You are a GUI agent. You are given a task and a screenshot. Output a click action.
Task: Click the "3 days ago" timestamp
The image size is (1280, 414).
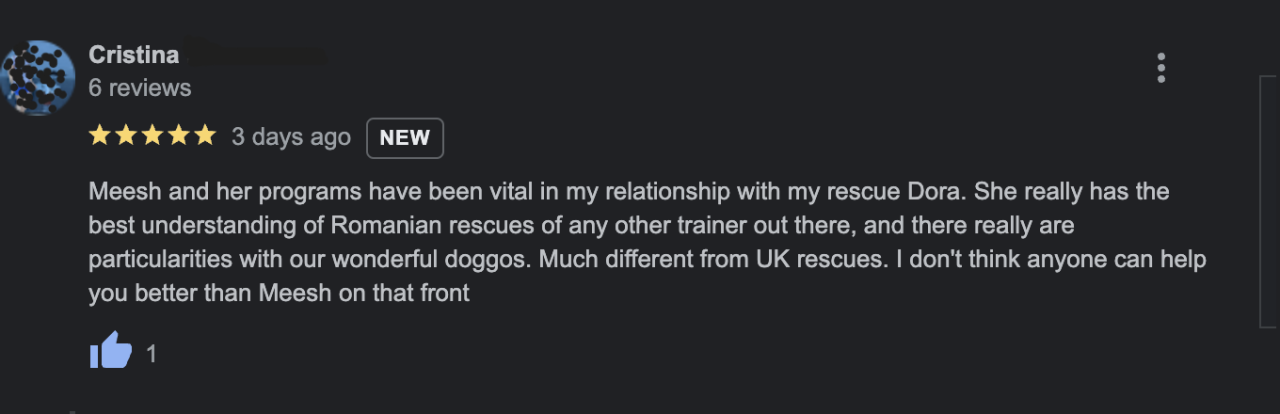[291, 137]
